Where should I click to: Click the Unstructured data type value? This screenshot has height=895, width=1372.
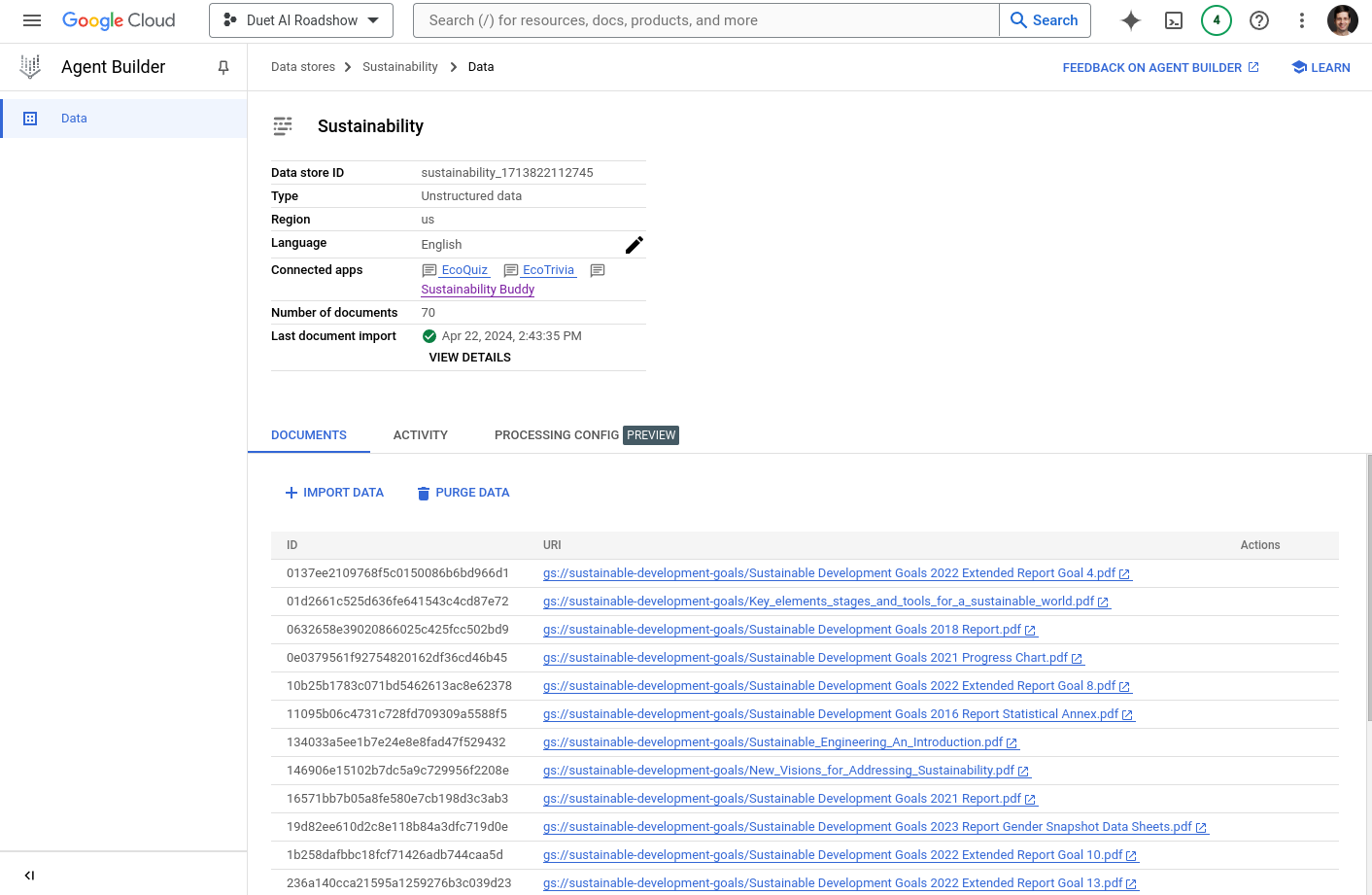tap(471, 196)
